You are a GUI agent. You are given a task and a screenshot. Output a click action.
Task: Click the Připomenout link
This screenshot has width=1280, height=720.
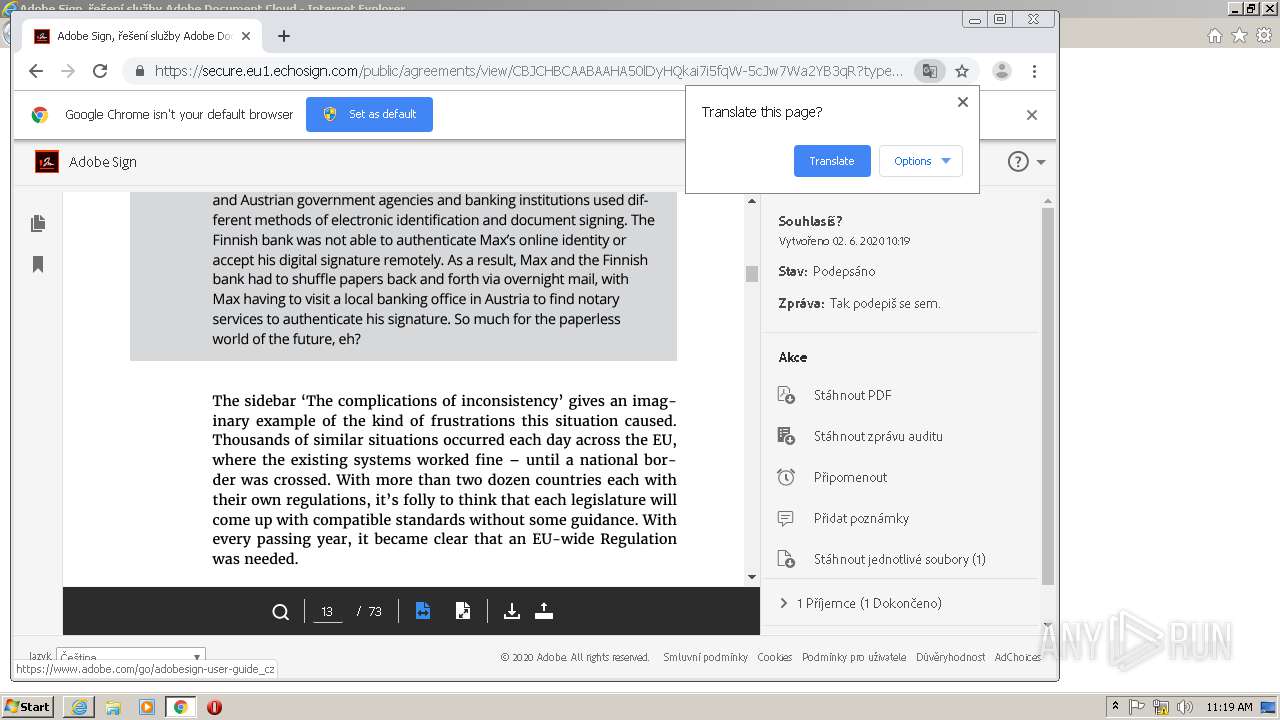coord(850,477)
